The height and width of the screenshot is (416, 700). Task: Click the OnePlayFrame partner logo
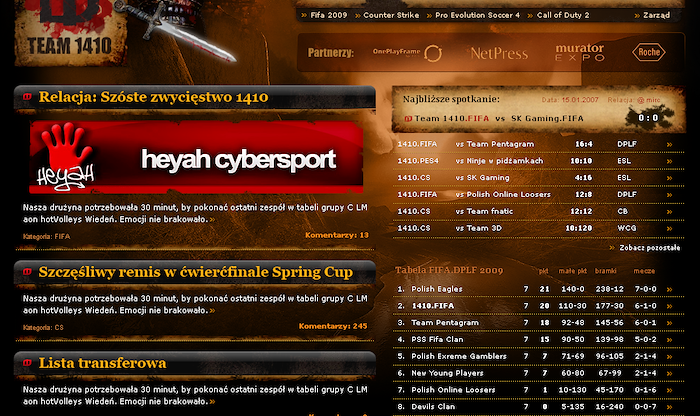pos(407,53)
